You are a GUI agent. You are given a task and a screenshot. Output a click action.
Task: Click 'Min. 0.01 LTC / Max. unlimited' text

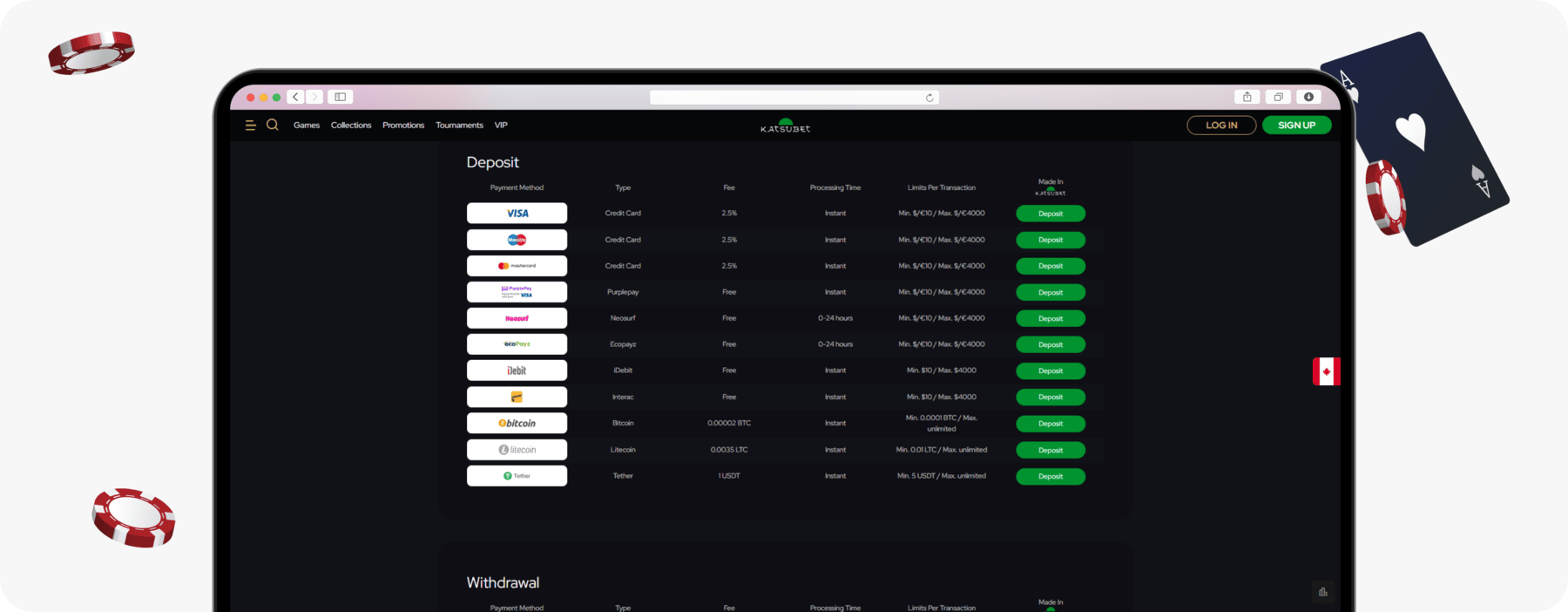tap(942, 450)
